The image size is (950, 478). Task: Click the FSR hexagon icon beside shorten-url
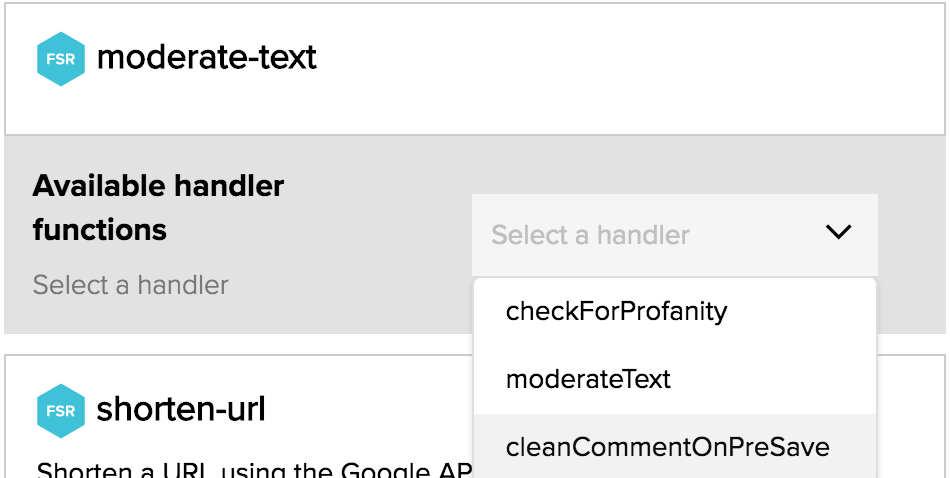[61, 411]
